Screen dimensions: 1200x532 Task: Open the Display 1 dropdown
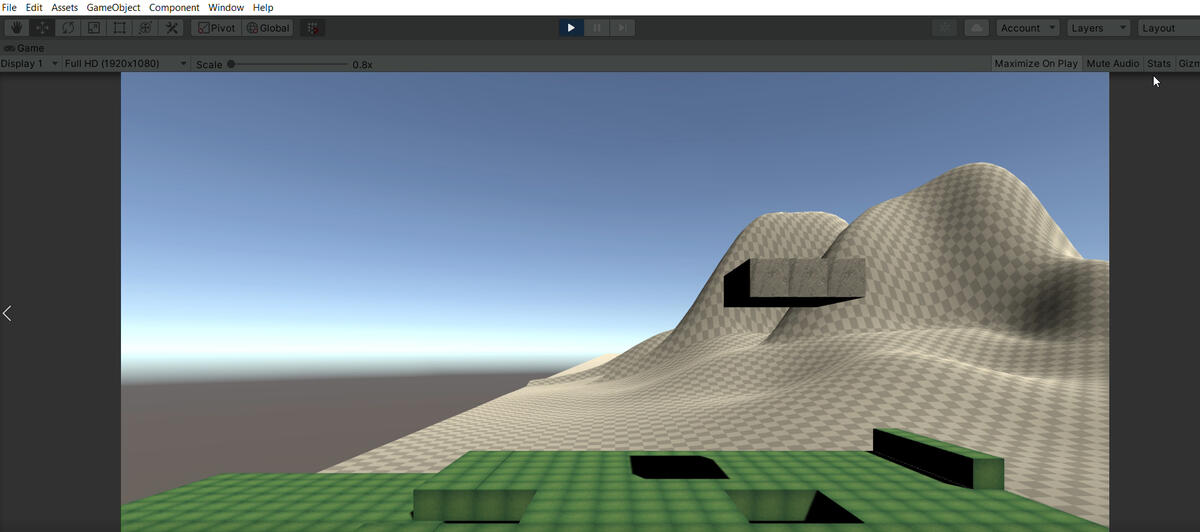(x=29, y=64)
